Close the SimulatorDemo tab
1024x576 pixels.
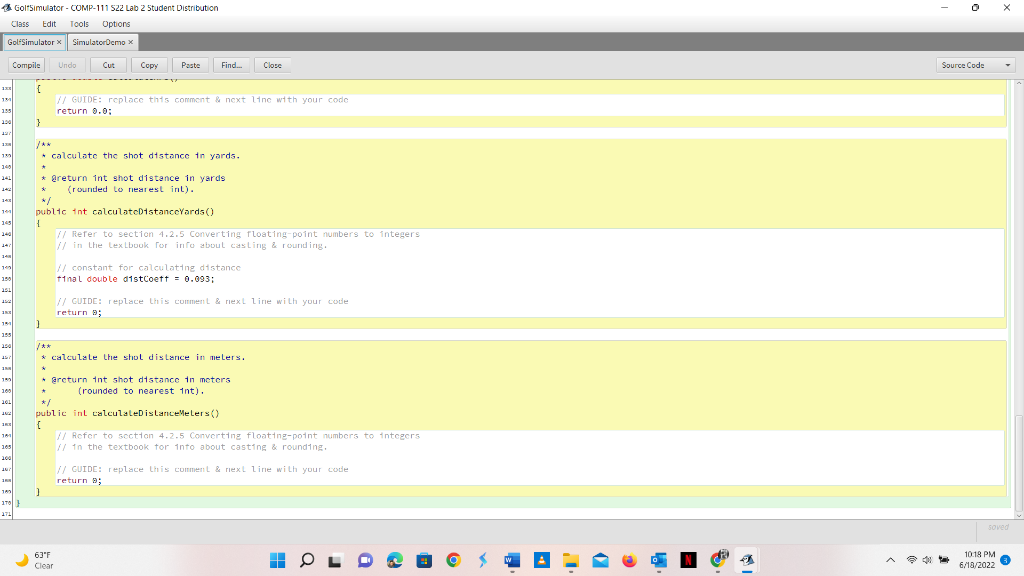131,42
